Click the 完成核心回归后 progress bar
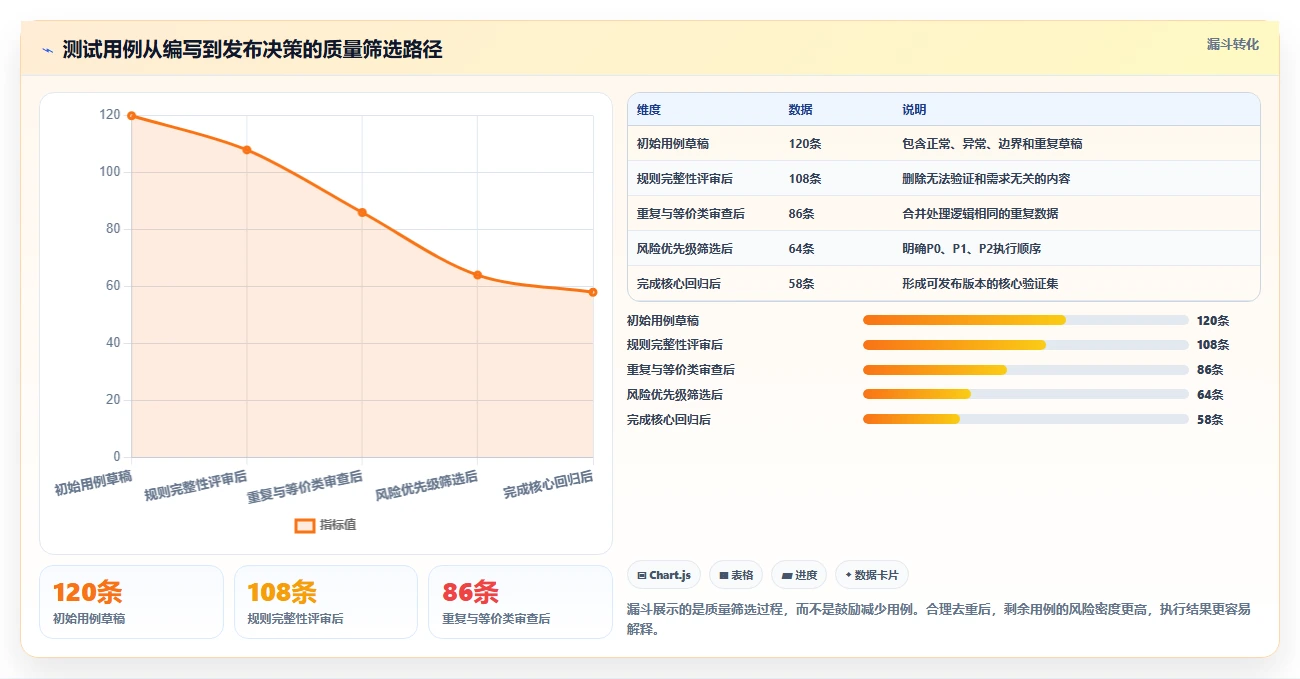The height and width of the screenshot is (679, 1300). [x=1026, y=420]
